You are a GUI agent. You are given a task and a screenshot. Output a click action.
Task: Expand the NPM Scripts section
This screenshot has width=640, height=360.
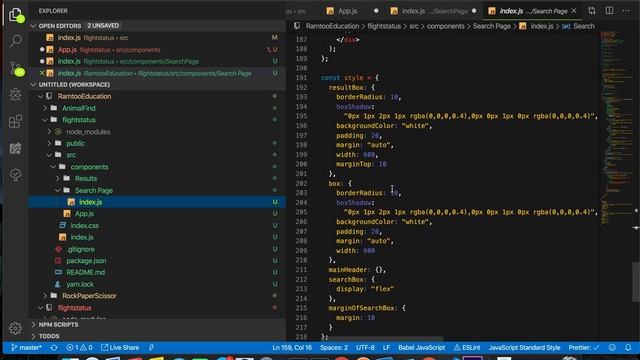click(x=33, y=325)
